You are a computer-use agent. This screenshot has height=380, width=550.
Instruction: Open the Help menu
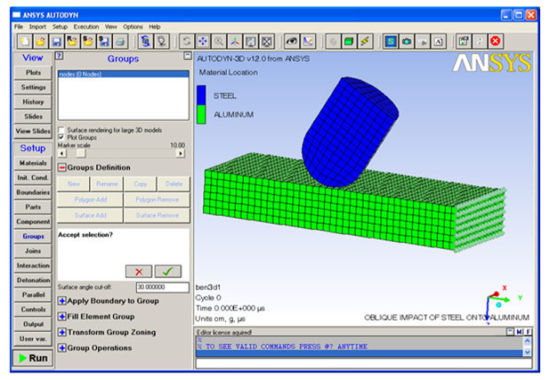click(154, 27)
